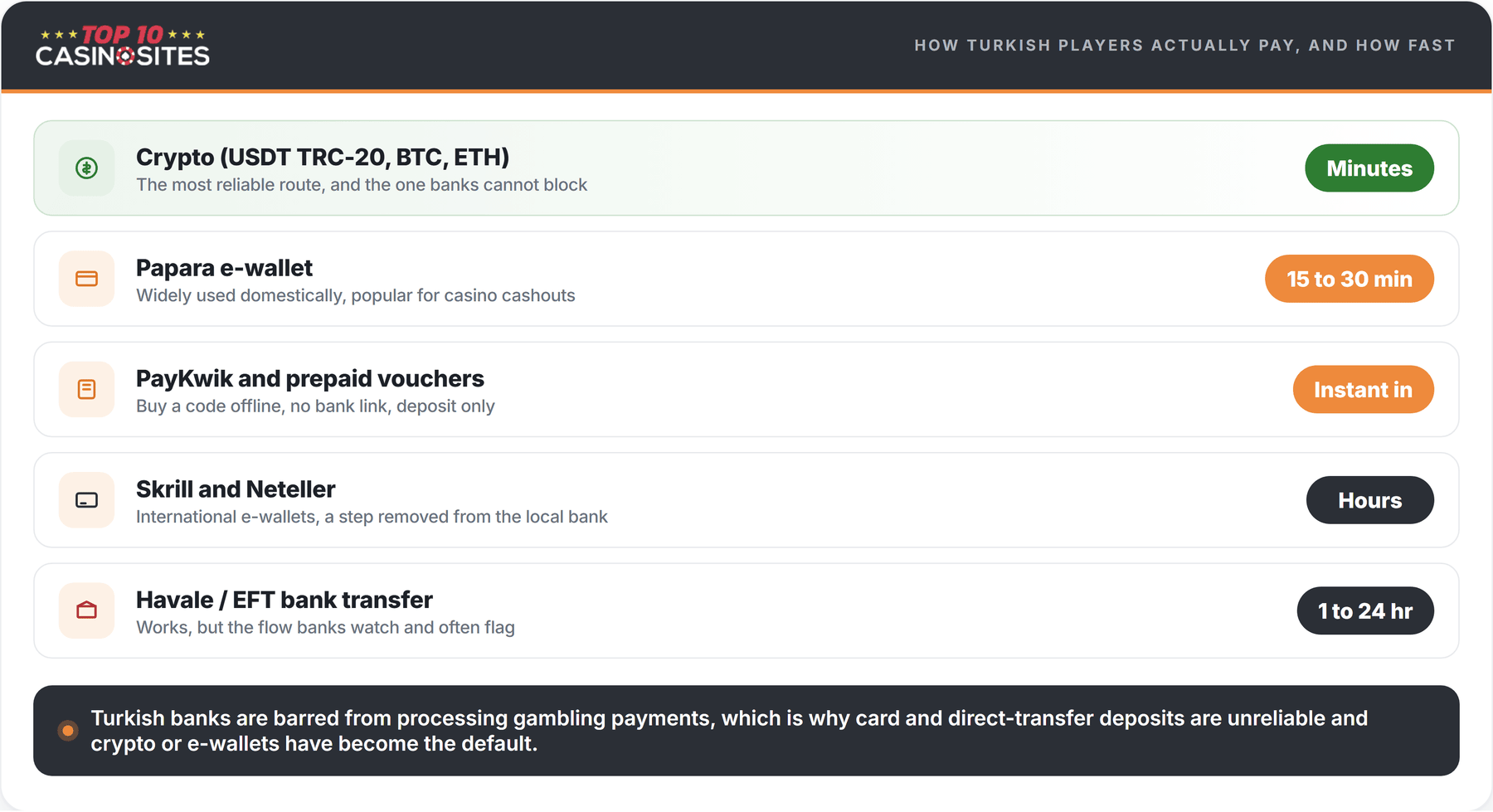The width and height of the screenshot is (1493, 812).
Task: Select the Crypto (USDT TRC-20, BTC, ETH) heading
Action: [323, 157]
